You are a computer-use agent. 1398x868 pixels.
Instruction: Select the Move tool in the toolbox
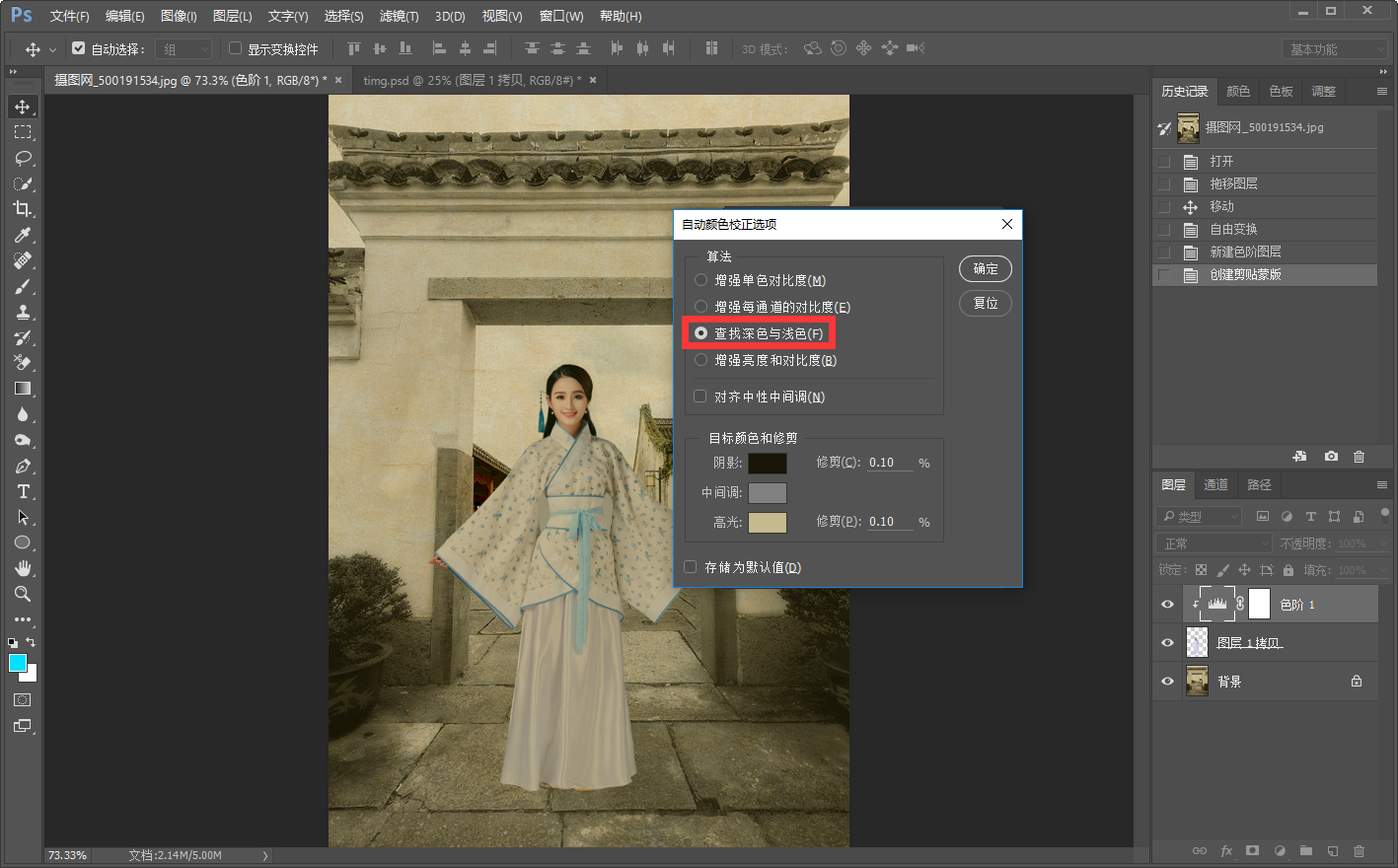click(x=23, y=107)
